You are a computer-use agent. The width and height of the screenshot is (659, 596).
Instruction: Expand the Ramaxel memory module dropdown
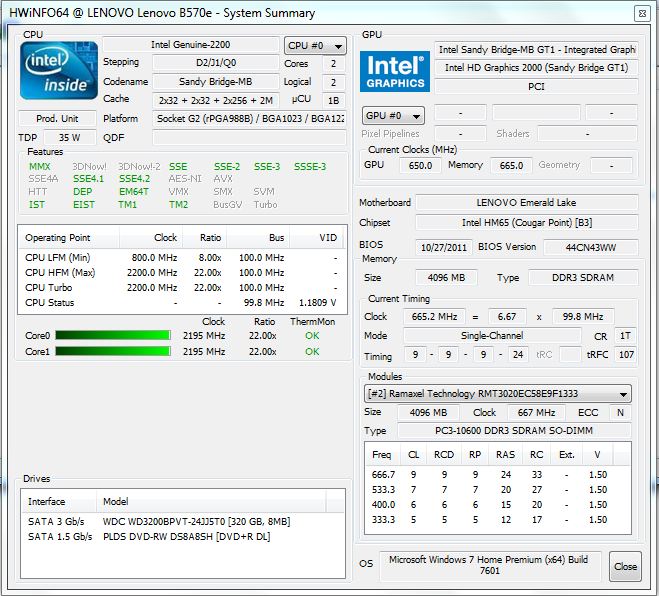click(x=497, y=394)
